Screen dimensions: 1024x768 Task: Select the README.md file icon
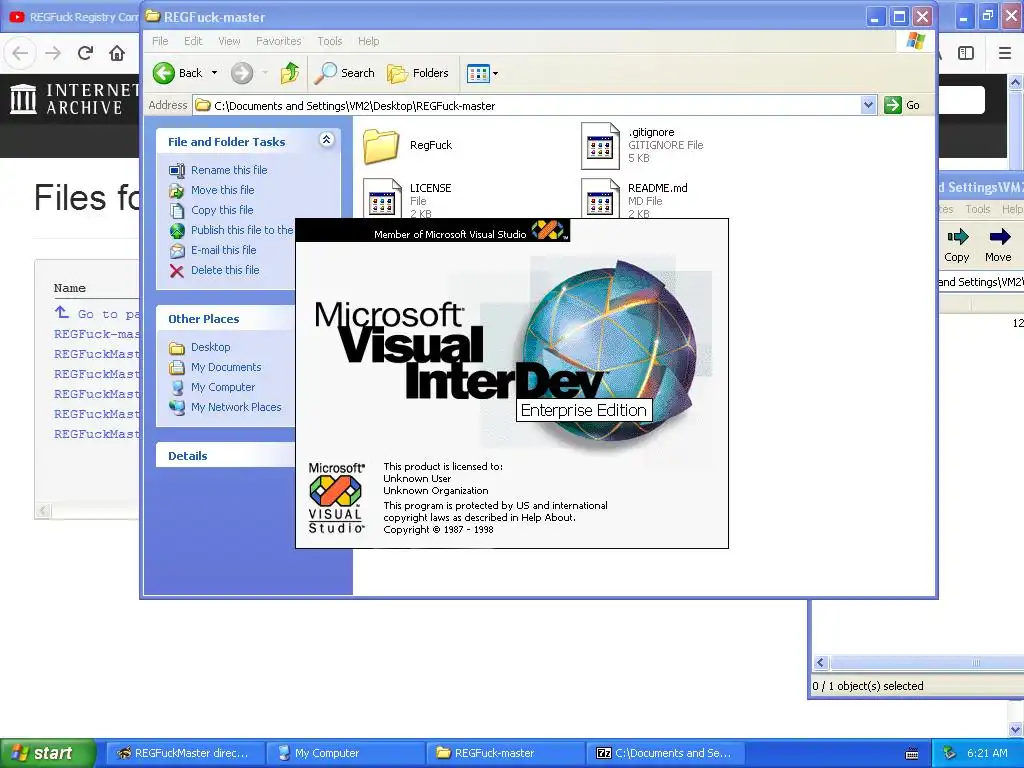[x=600, y=199]
